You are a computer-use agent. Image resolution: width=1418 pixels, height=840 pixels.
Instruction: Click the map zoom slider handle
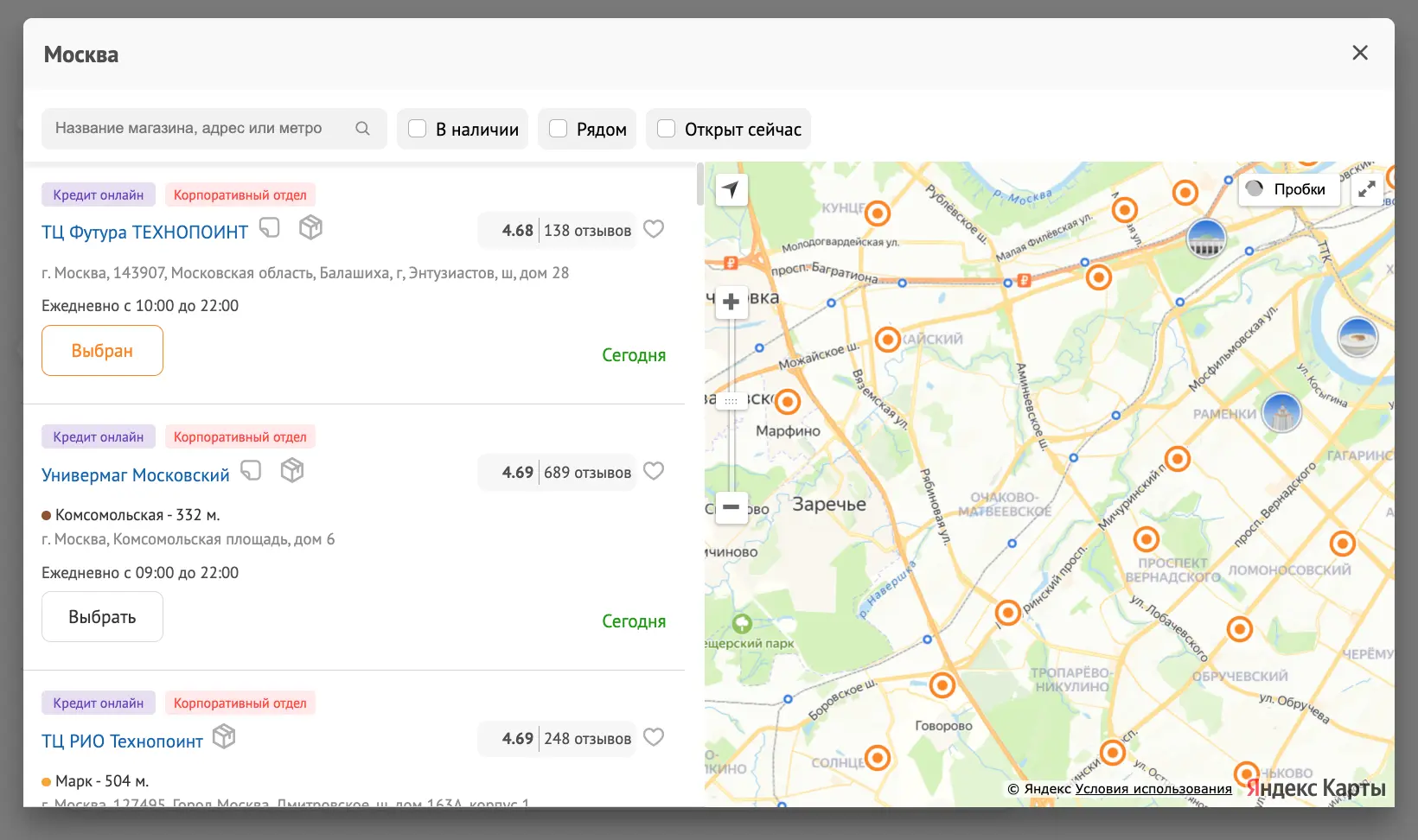pyautogui.click(x=731, y=401)
